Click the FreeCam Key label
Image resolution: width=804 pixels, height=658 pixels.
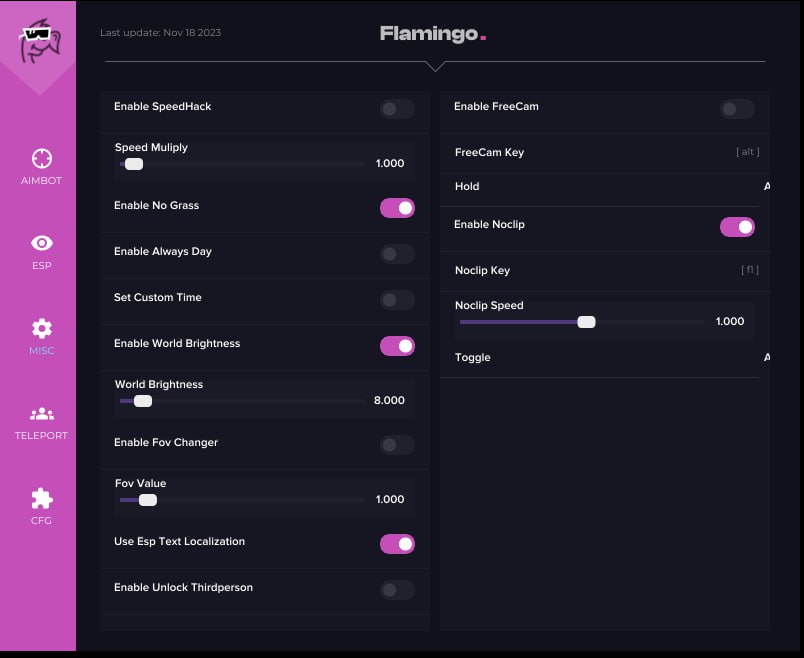click(489, 153)
